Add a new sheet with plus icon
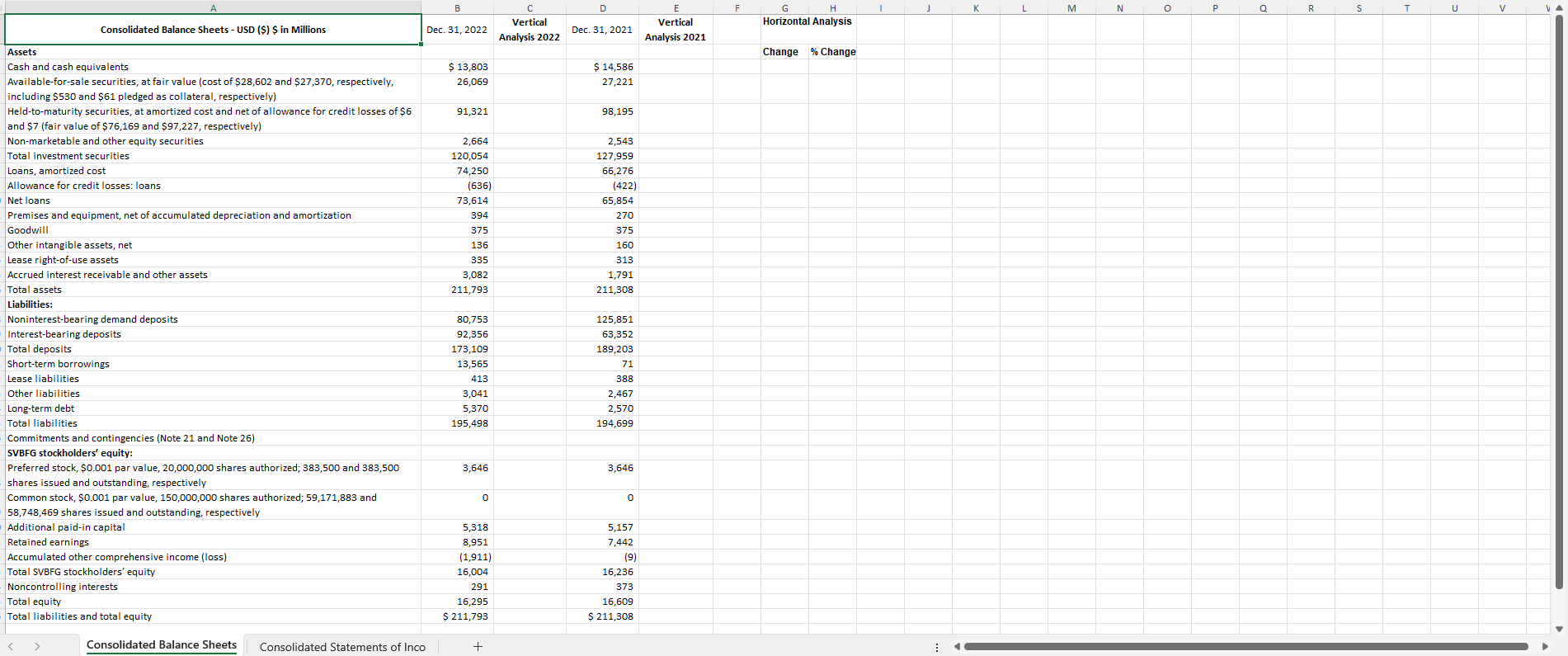 tap(478, 647)
